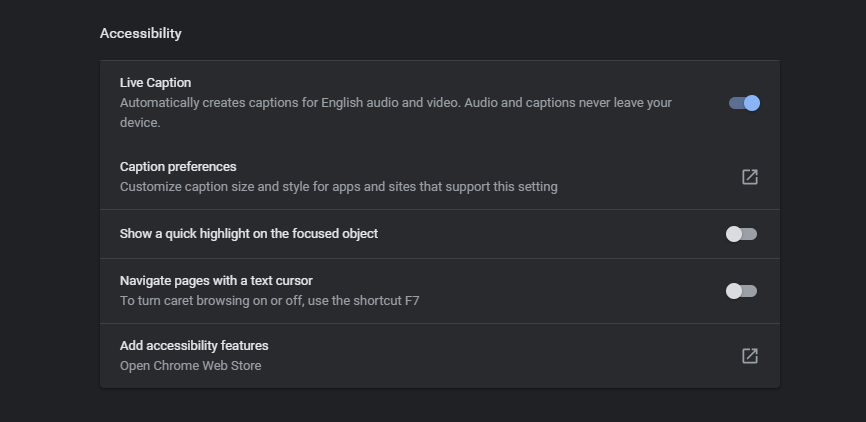Click the caret browsing F7 shortcut description
The width and height of the screenshot is (866, 422).
(x=270, y=301)
